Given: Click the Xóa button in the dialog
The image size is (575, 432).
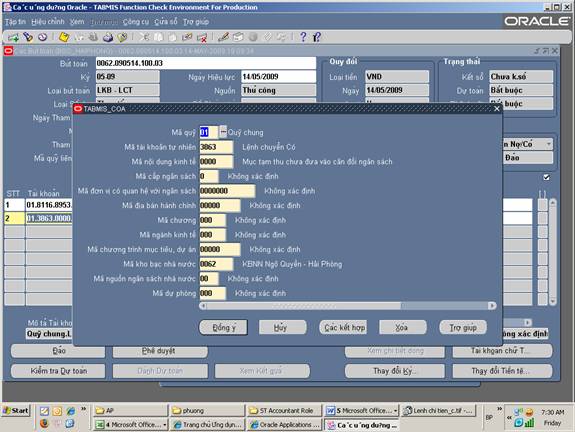Looking at the screenshot, I should point(403,327).
